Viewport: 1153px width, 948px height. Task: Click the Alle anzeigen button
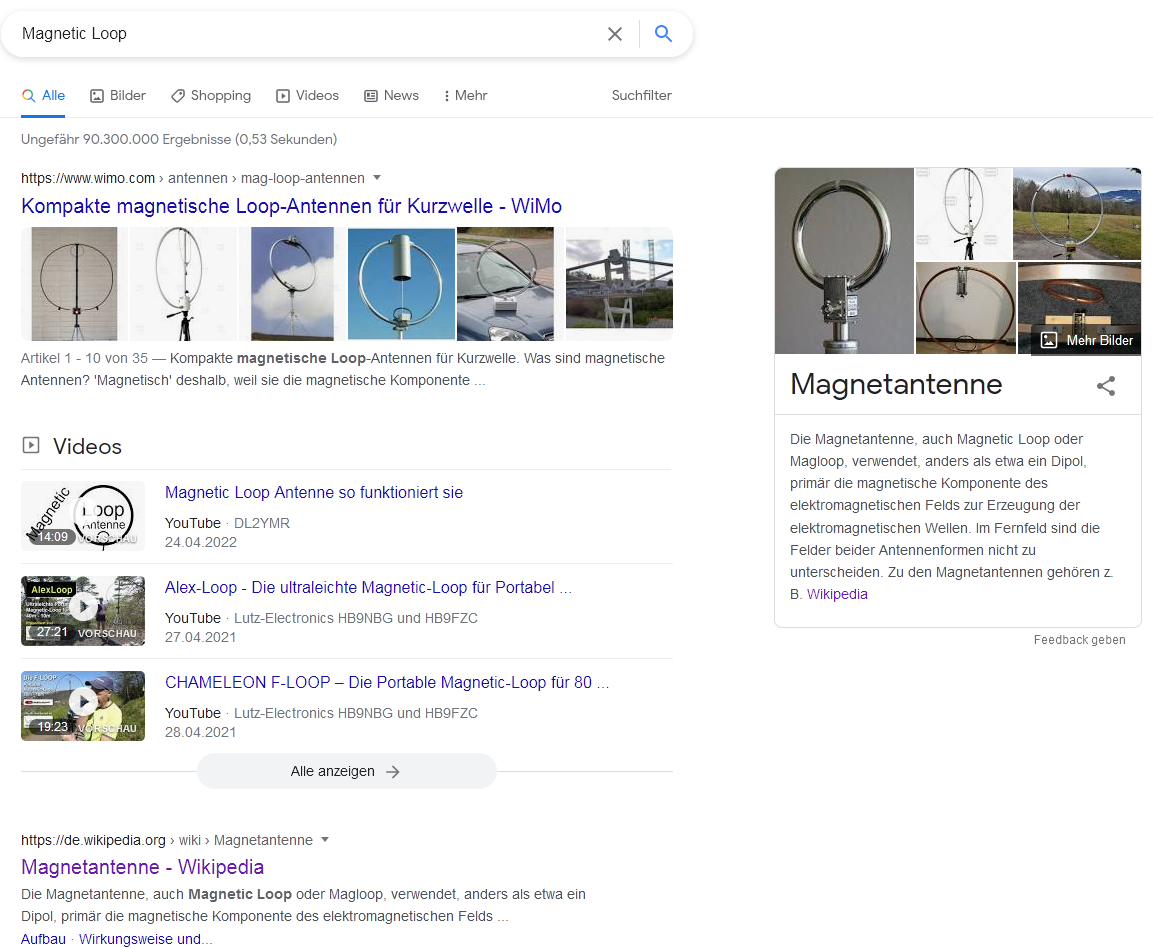point(346,771)
